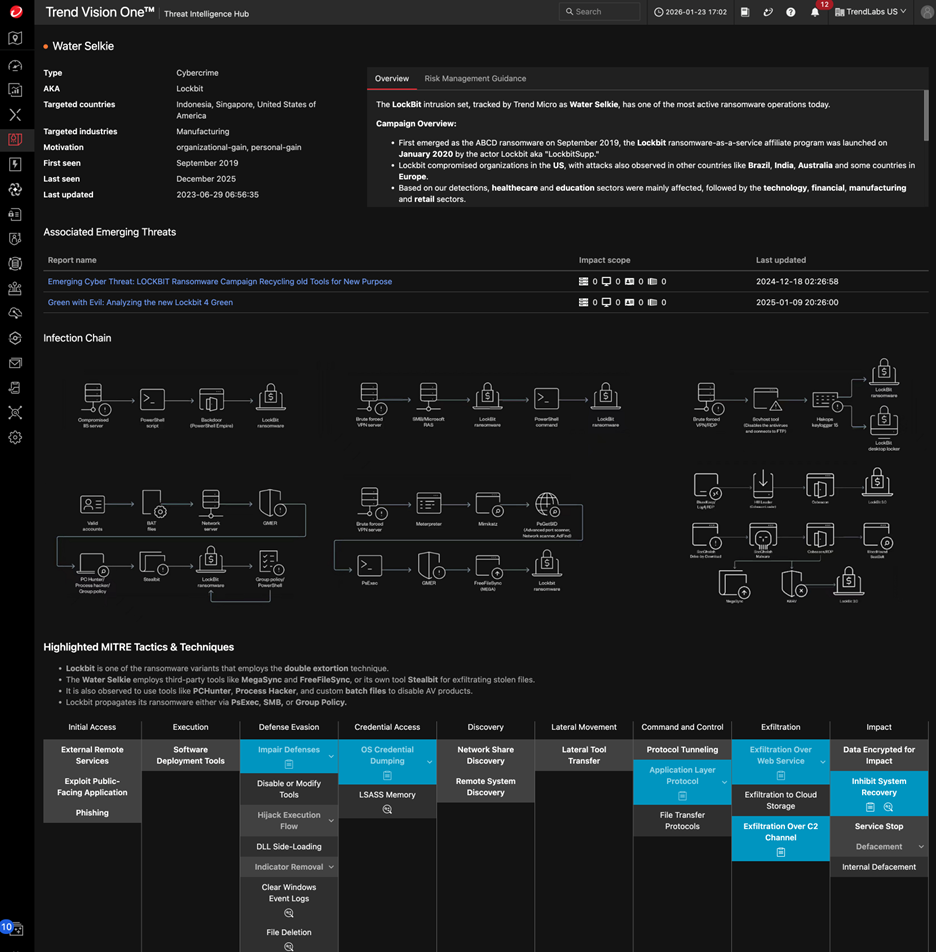Viewport: 936px width, 952px height.
Task: Open the settings gear in left sidebar
Action: (x=15, y=437)
